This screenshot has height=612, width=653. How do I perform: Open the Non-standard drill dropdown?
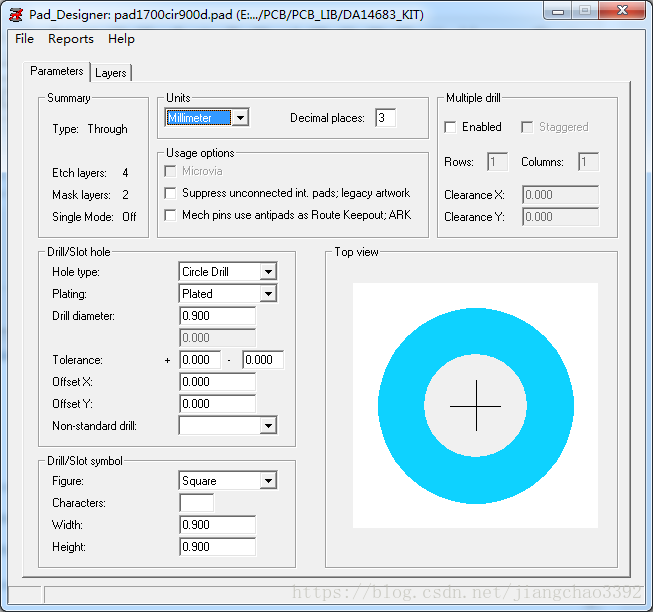[267, 426]
